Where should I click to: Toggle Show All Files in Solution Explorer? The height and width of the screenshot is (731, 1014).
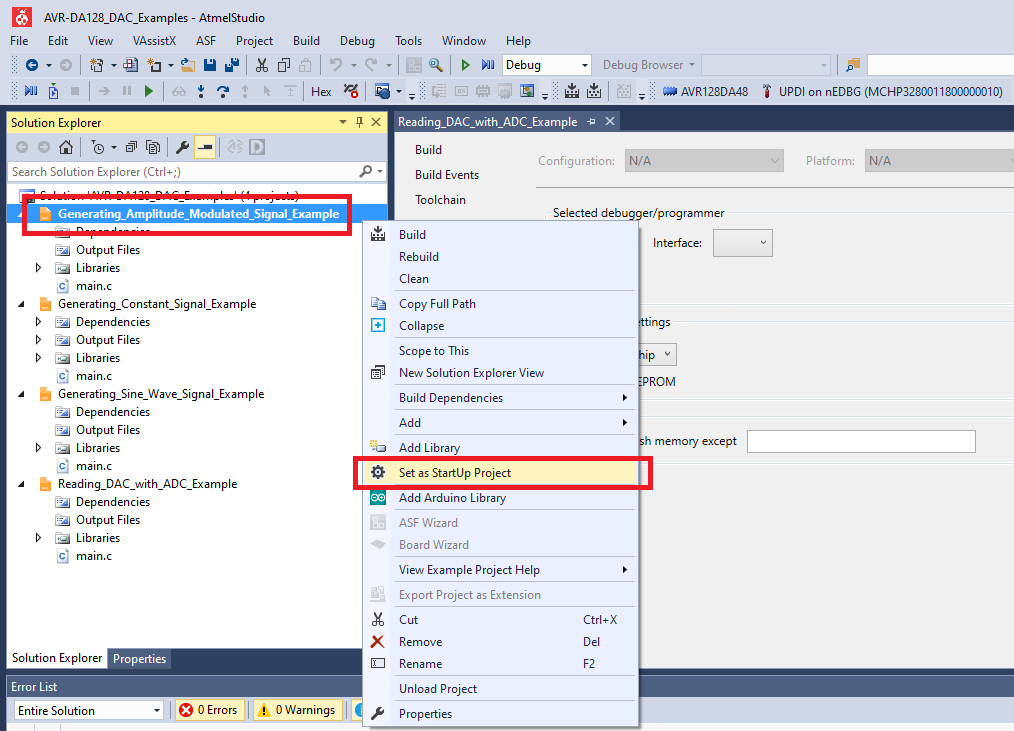153,147
